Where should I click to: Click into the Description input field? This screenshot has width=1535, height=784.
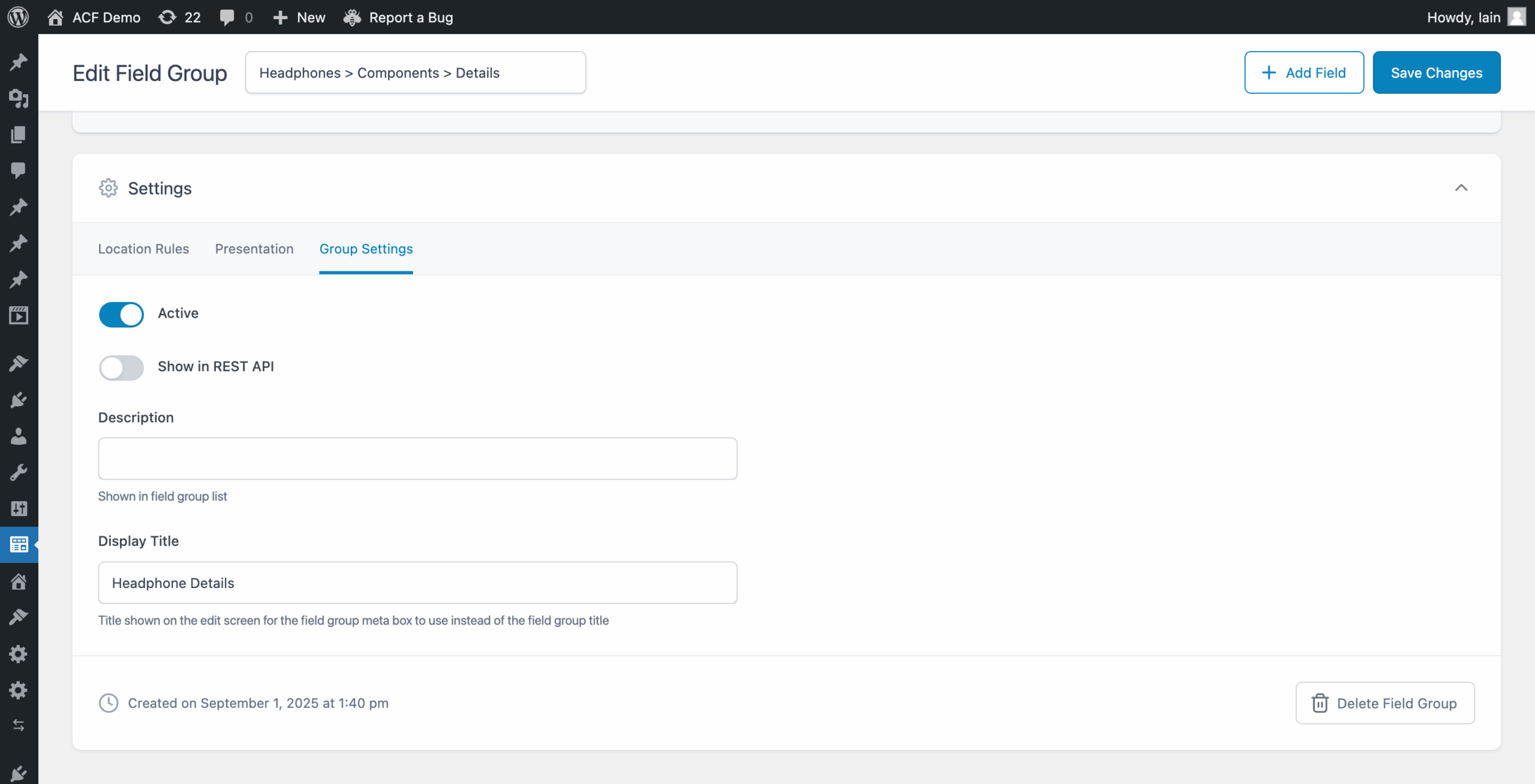click(417, 459)
